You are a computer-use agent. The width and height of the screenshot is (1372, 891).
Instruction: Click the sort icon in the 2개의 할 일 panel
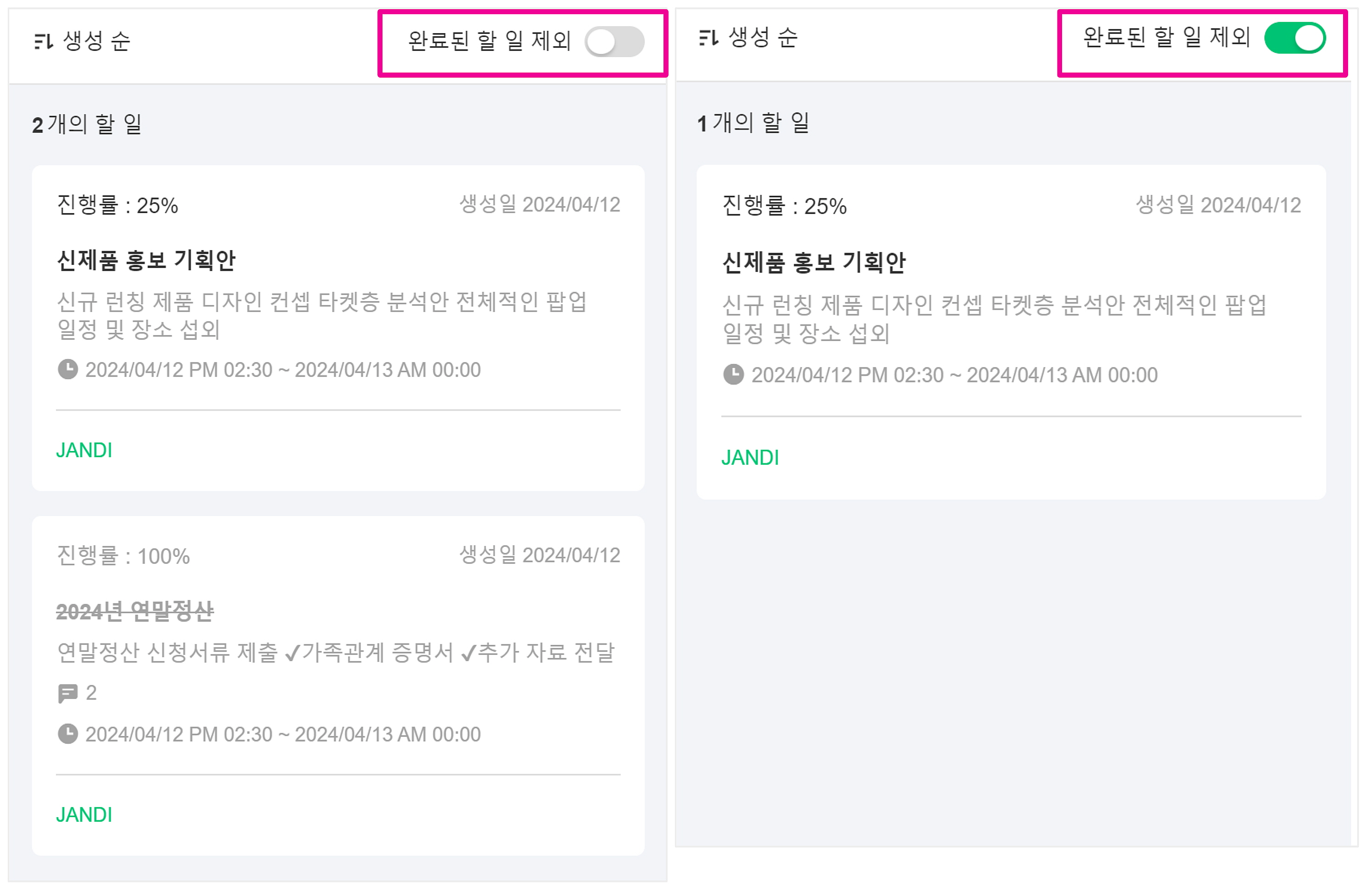coord(44,41)
